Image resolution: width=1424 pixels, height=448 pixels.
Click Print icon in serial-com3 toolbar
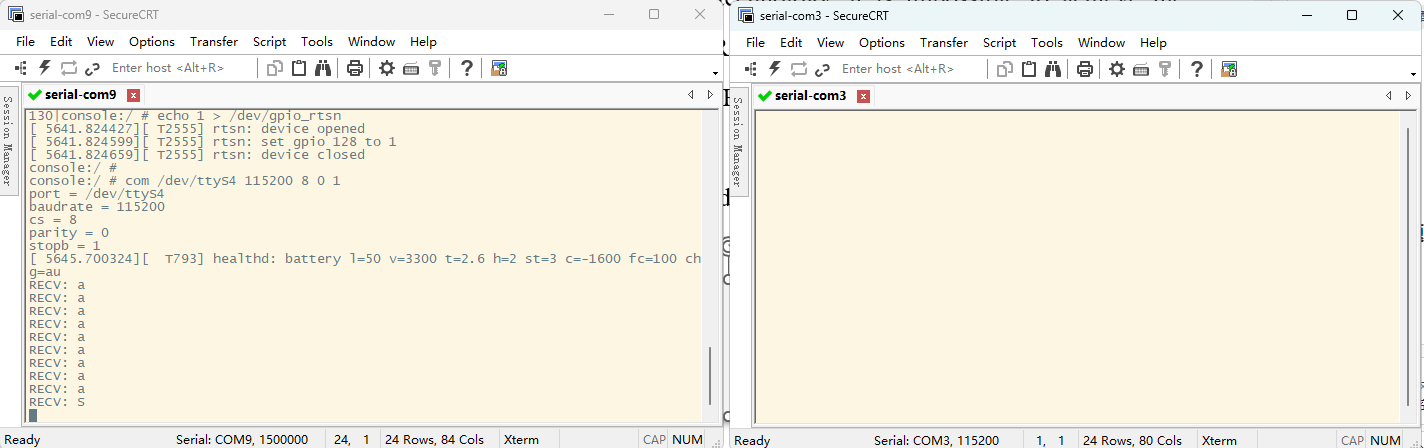1084,68
